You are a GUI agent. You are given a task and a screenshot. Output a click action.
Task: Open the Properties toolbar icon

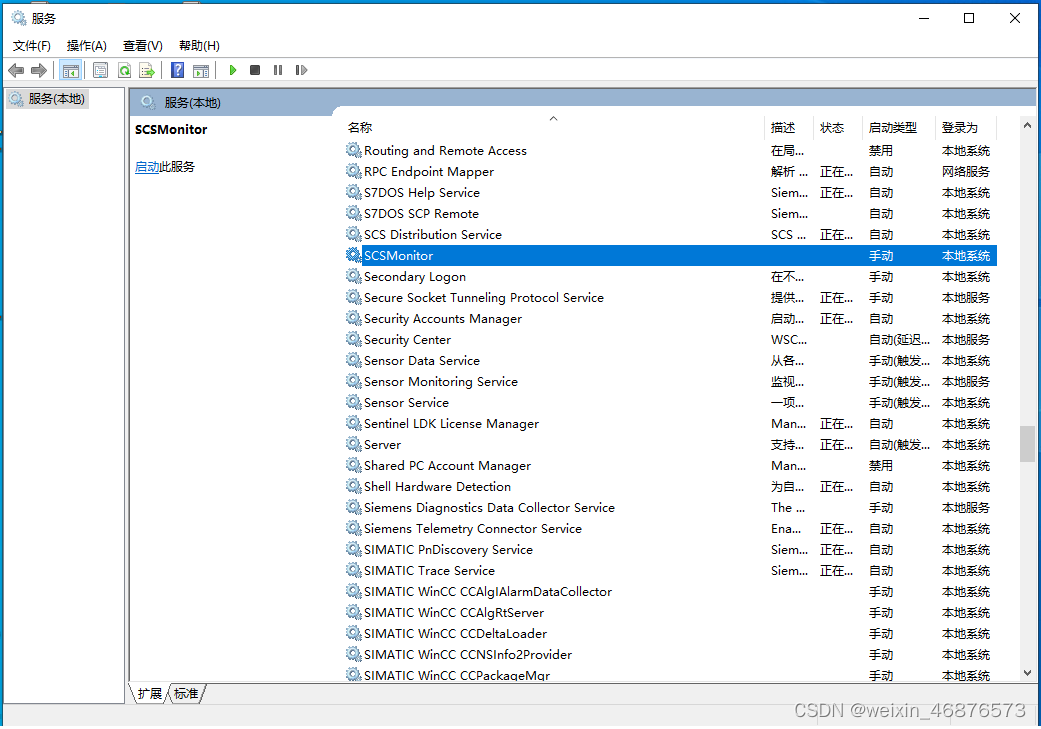100,70
